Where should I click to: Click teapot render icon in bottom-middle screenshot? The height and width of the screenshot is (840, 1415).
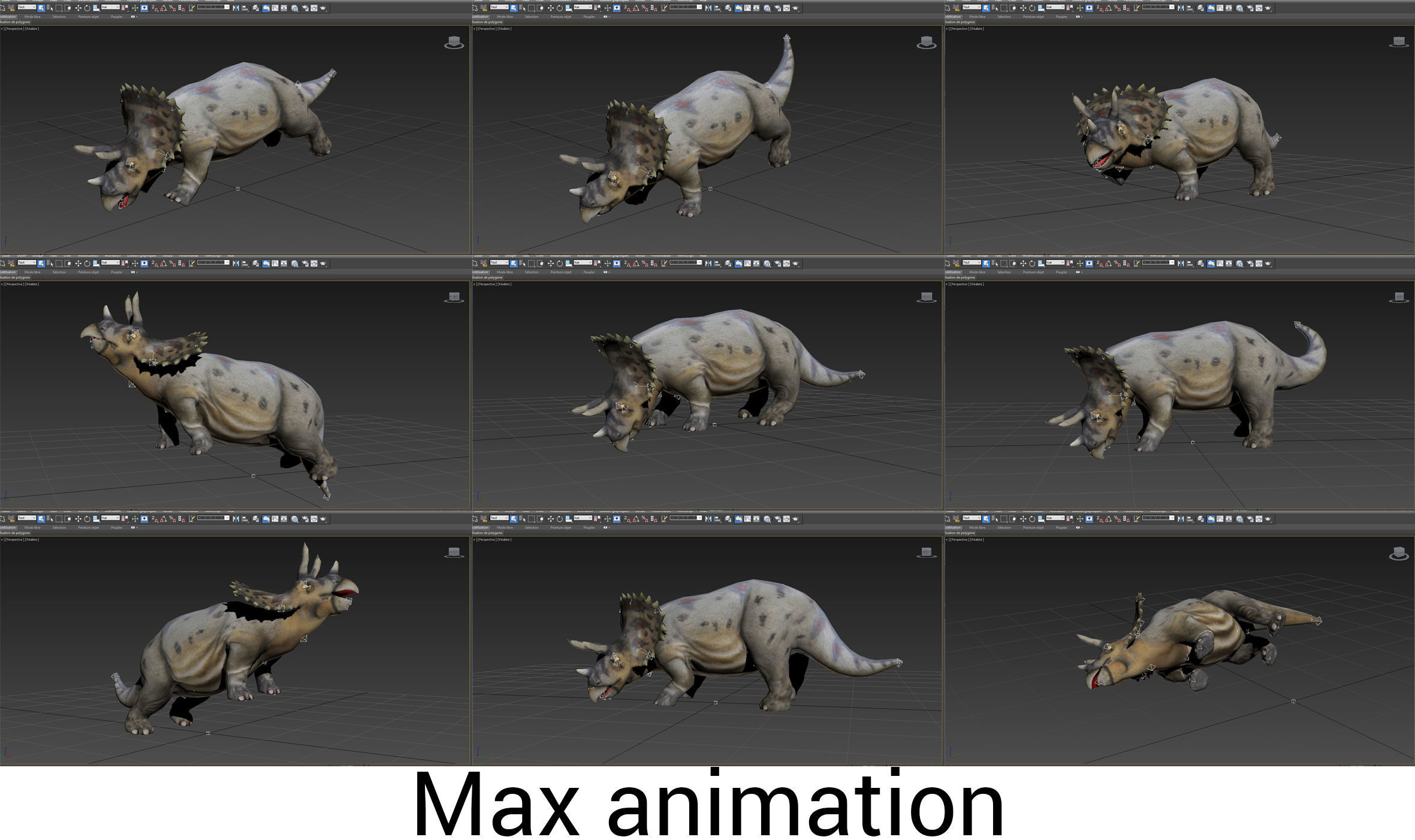[796, 518]
